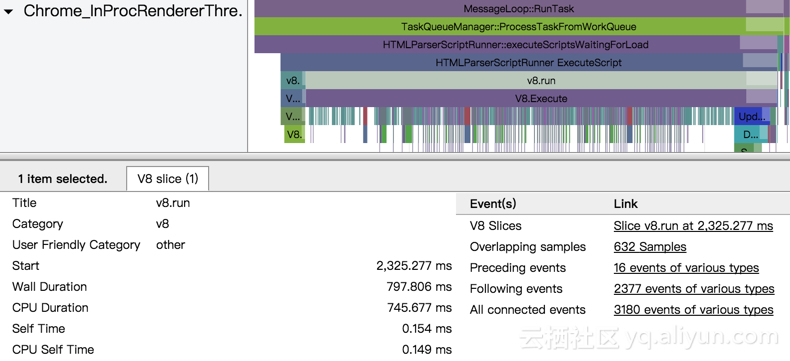Viewport: 790px width, 361px height.
Task: Select the wide v8.run slice
Action: click(x=541, y=81)
